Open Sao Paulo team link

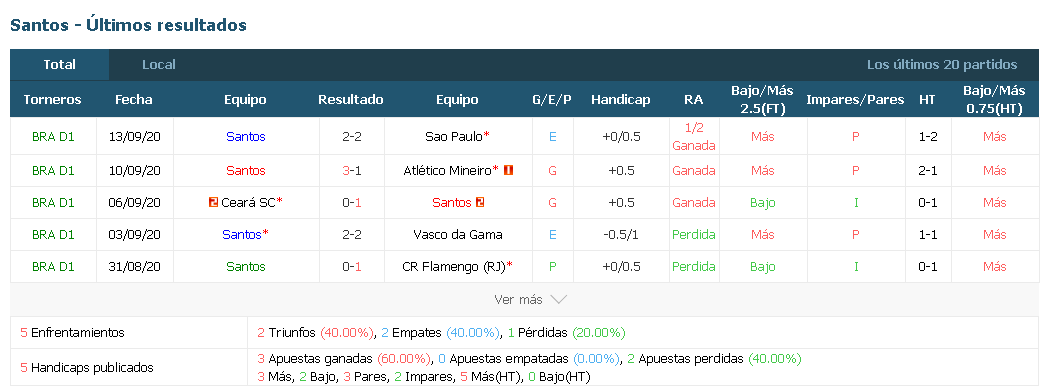point(454,137)
